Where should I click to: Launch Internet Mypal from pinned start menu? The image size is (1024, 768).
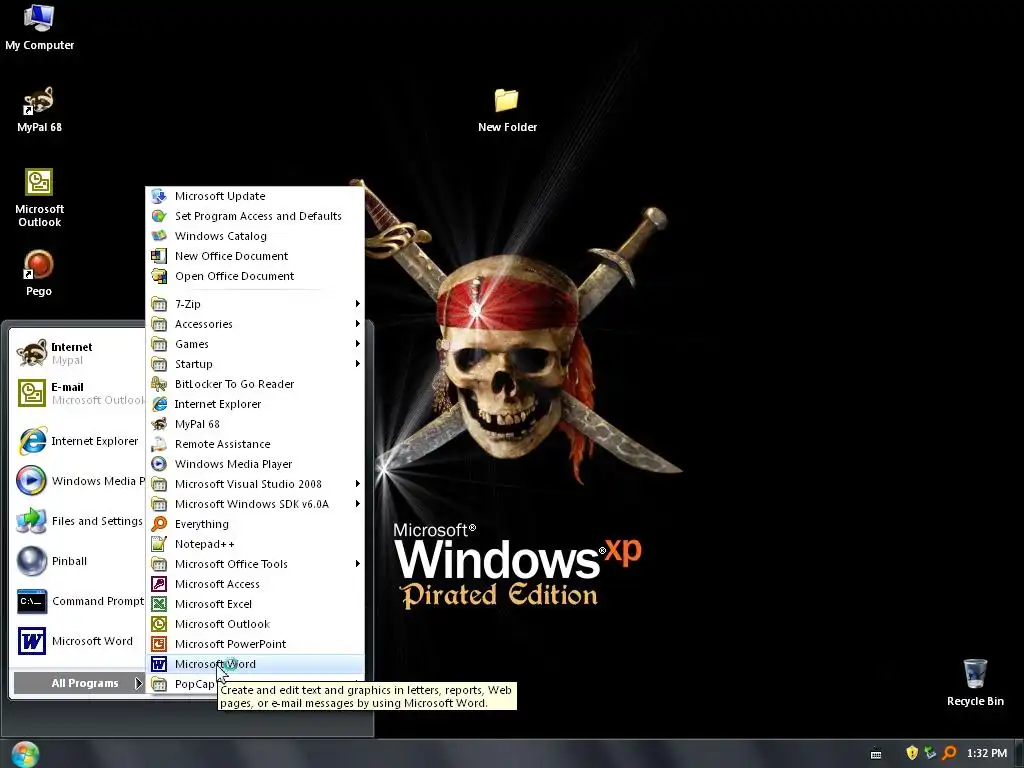point(77,353)
